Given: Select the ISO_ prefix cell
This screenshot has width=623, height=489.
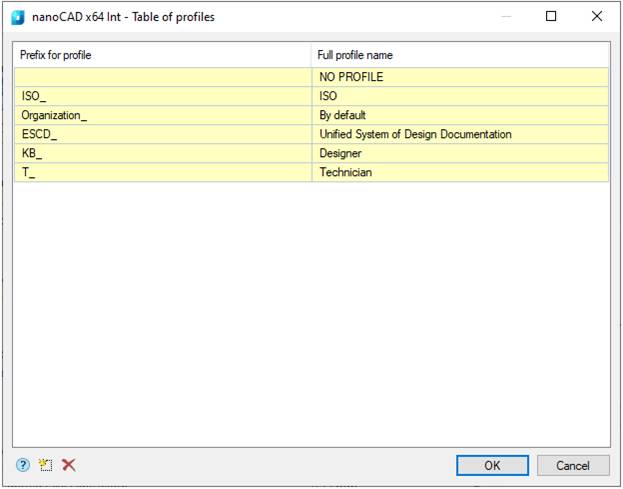Looking at the screenshot, I should 163,96.
